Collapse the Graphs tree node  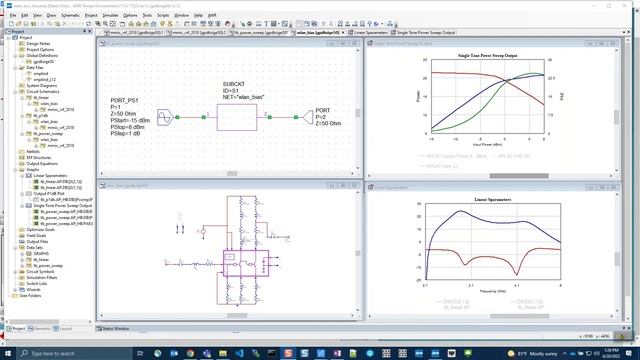click(x=16, y=170)
